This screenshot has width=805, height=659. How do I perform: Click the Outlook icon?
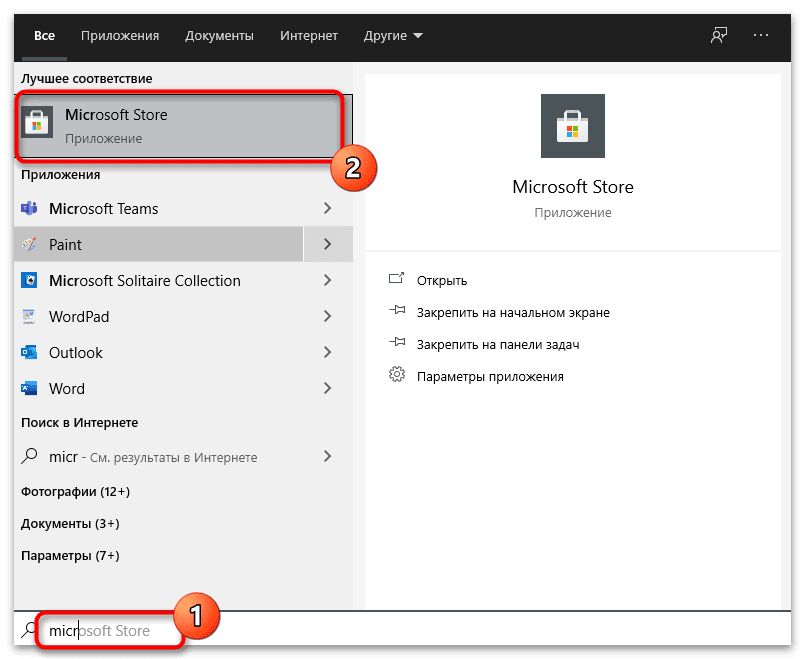[x=29, y=352]
